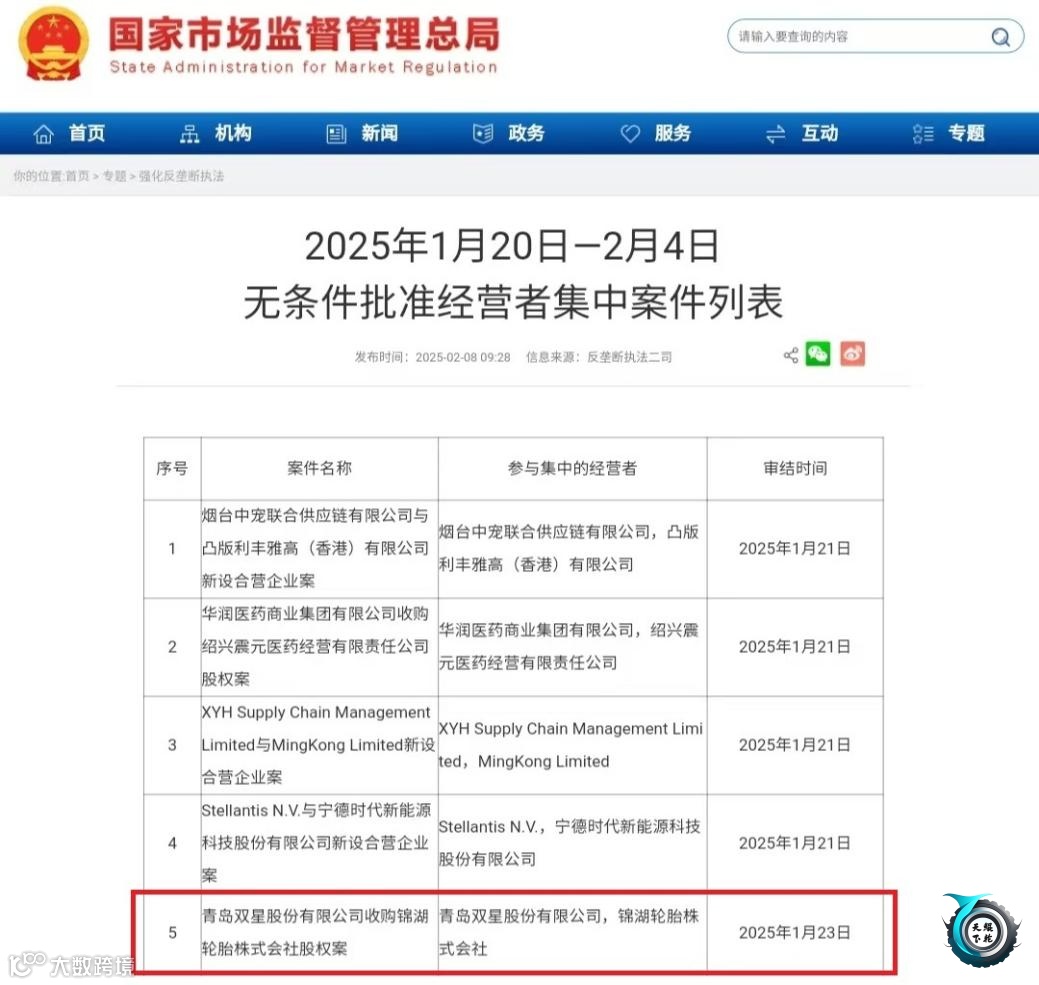The width and height of the screenshot is (1039, 985).
Task: Select case name Stellantis N.V.与宁德时代
Action: (x=317, y=843)
